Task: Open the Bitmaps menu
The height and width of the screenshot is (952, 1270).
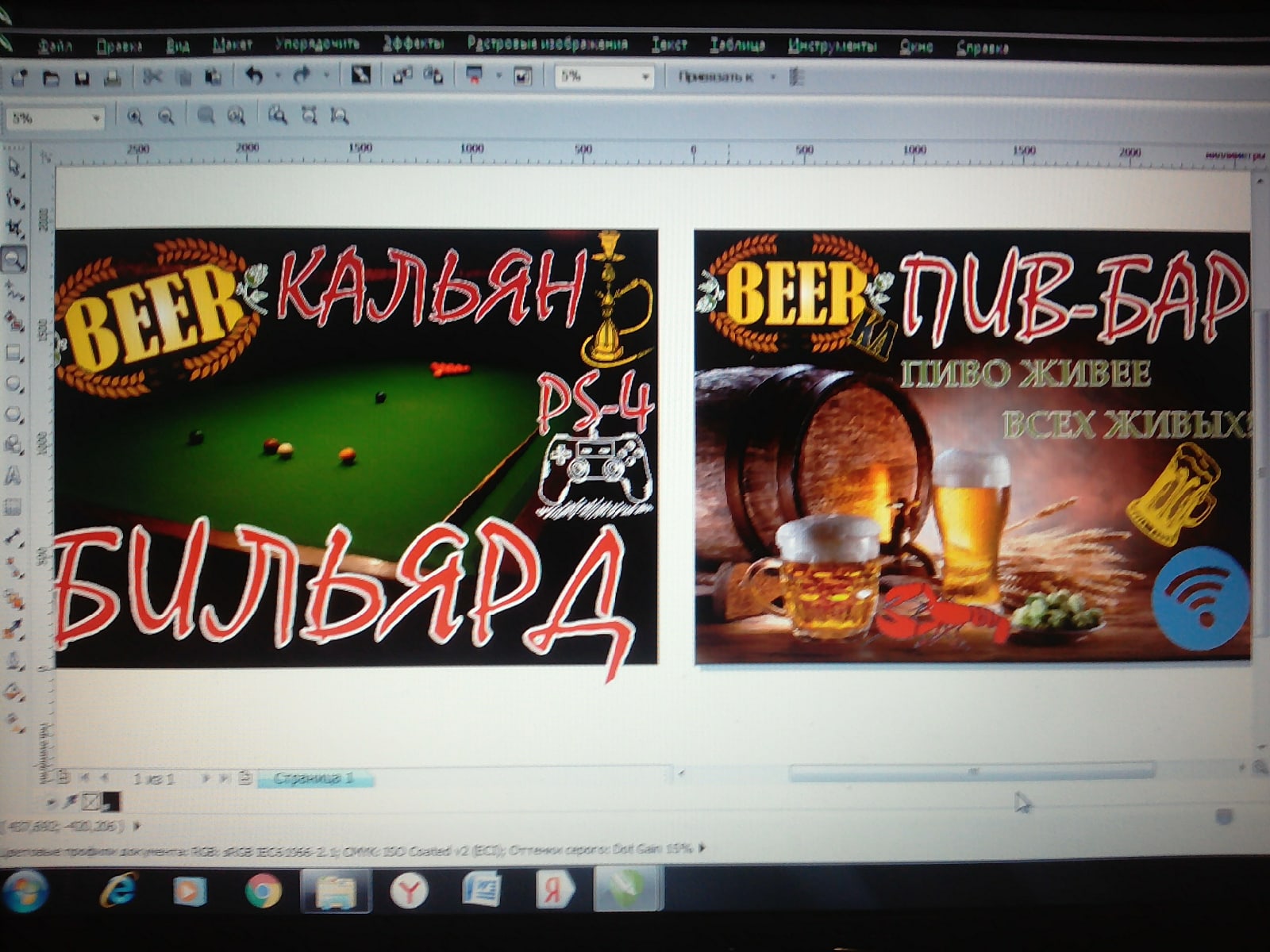Action: coord(548,44)
